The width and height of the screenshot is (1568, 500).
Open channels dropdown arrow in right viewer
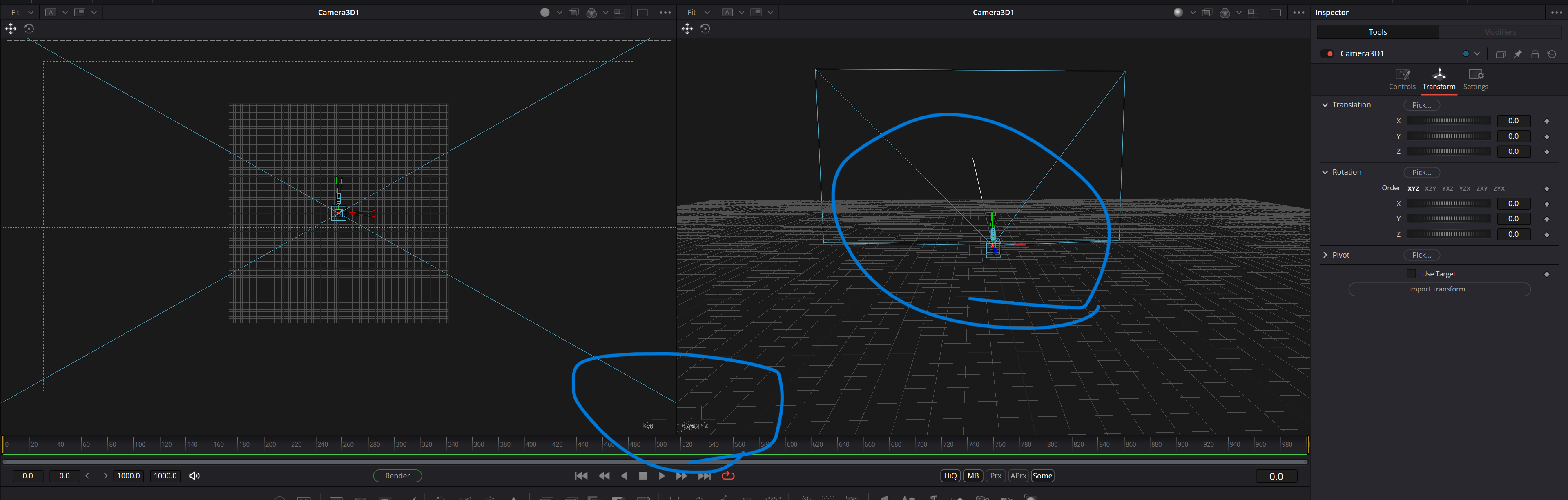point(1239,13)
